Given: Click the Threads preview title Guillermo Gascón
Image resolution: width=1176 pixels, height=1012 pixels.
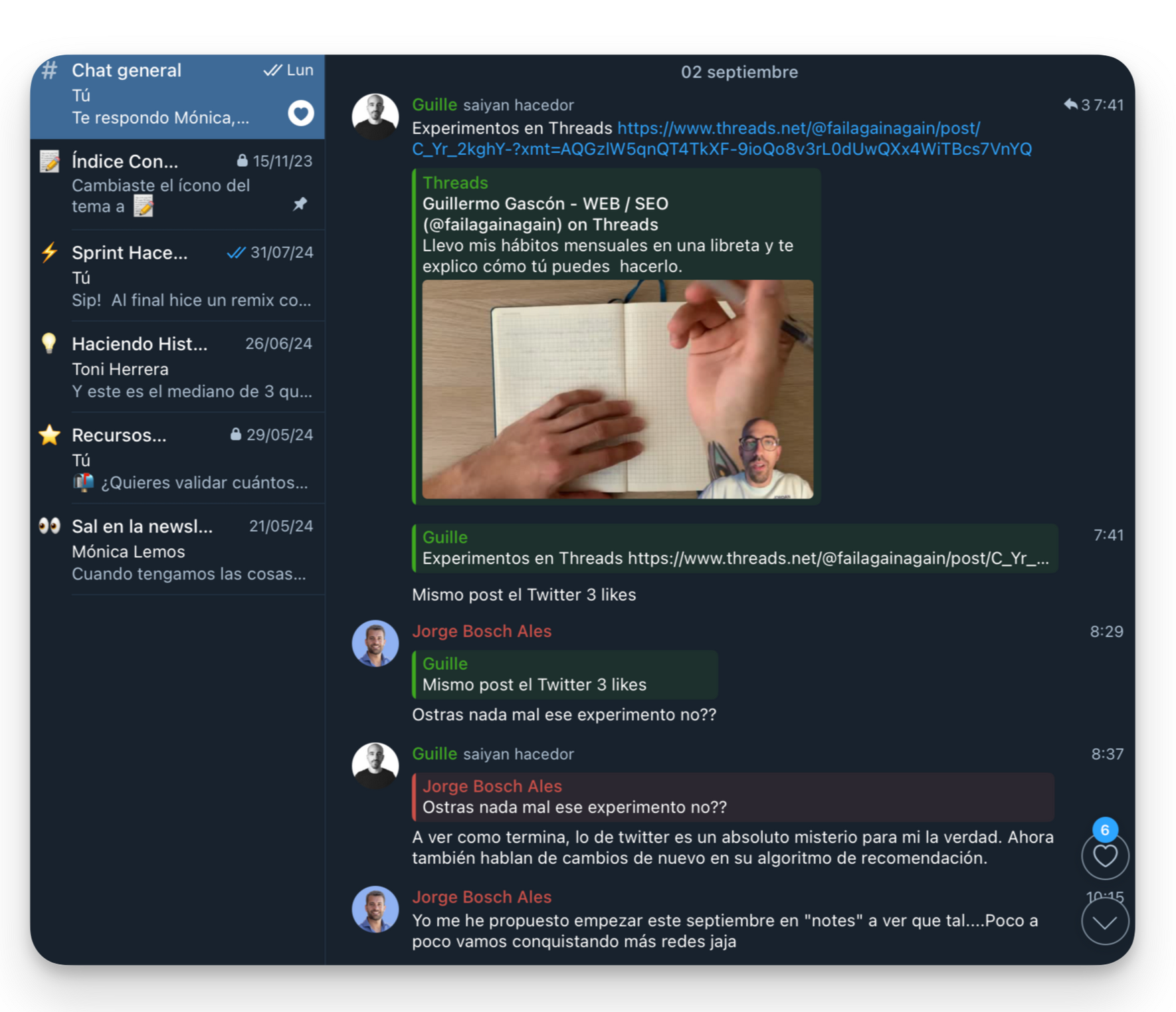Looking at the screenshot, I should tap(545, 204).
